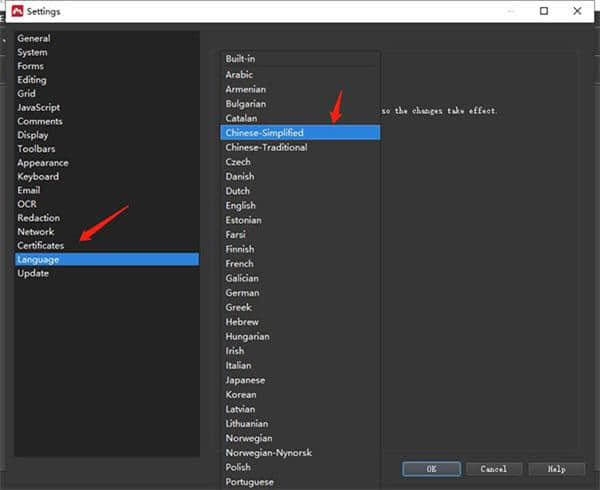Open the Redaction settings category
Screen dimensions: 600x490
(38, 218)
